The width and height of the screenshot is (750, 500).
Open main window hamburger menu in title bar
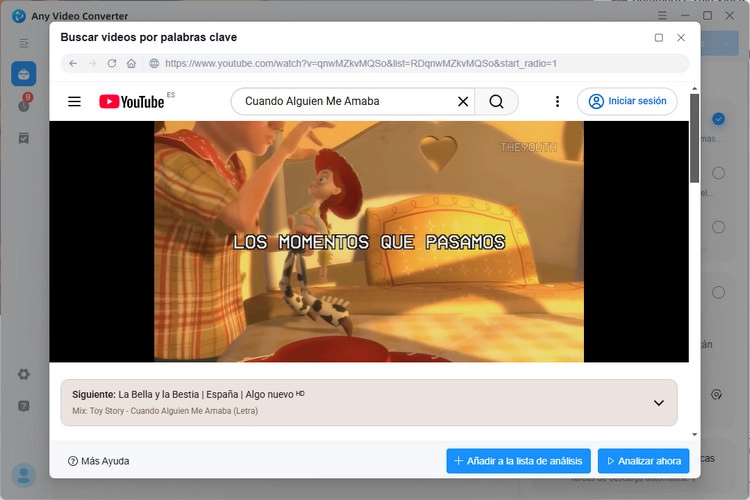pos(662,15)
